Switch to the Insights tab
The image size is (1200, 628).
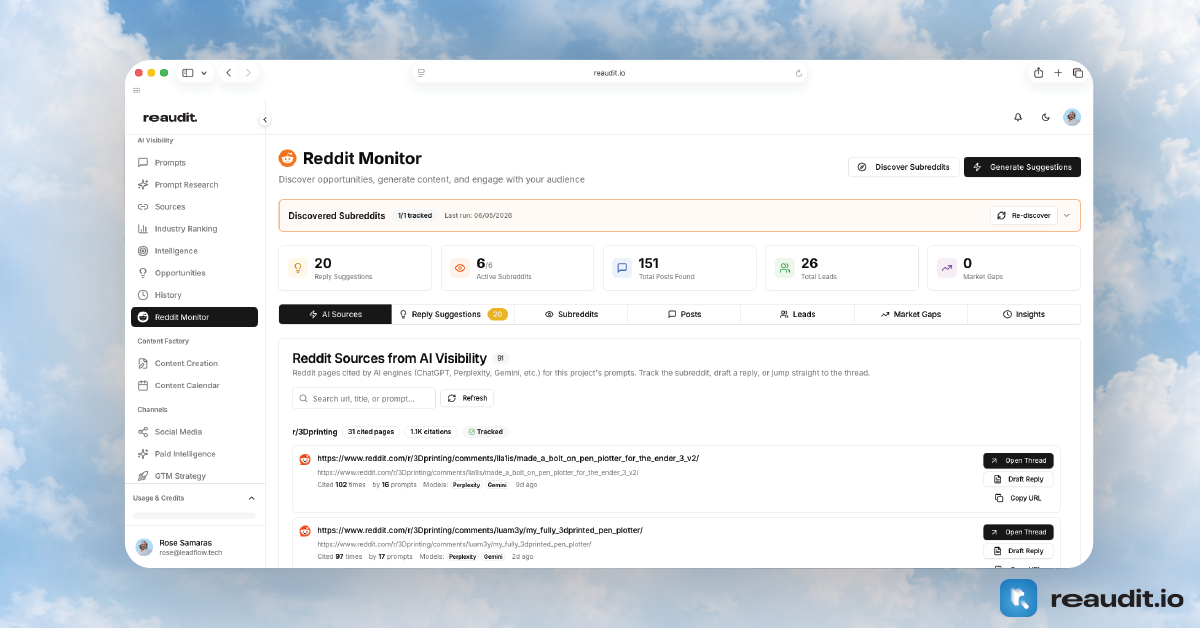[1024, 314]
